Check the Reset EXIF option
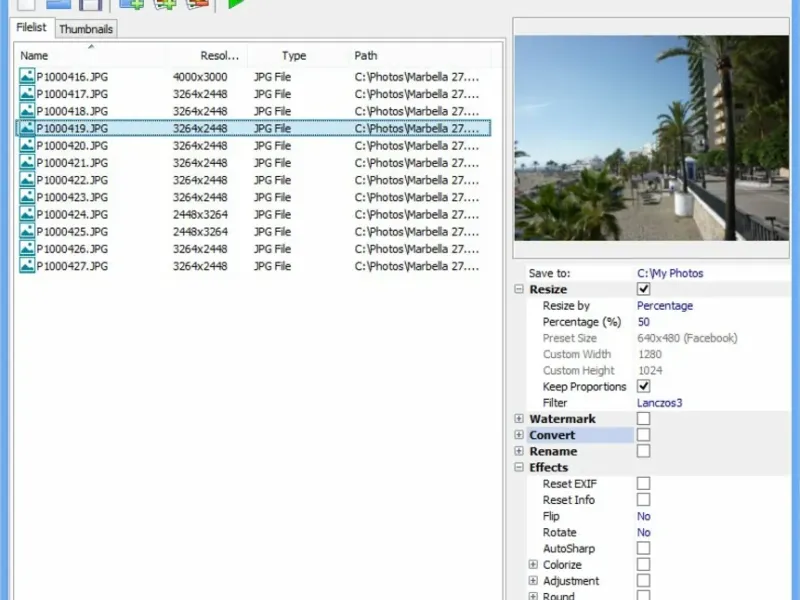This screenshot has height=600, width=800. [x=643, y=483]
